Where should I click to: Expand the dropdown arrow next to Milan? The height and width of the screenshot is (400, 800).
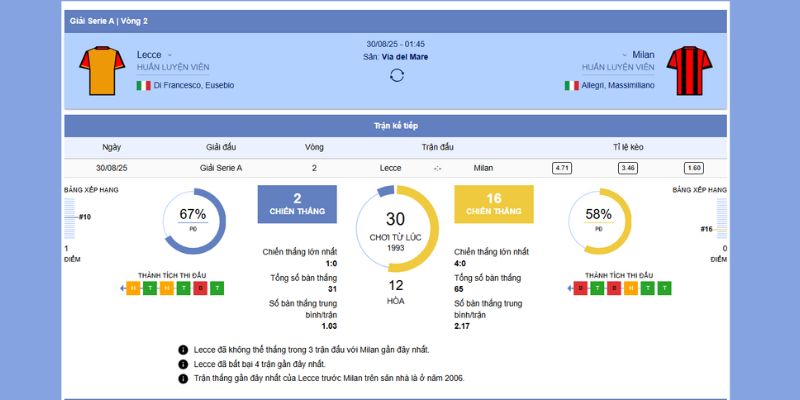tap(625, 54)
